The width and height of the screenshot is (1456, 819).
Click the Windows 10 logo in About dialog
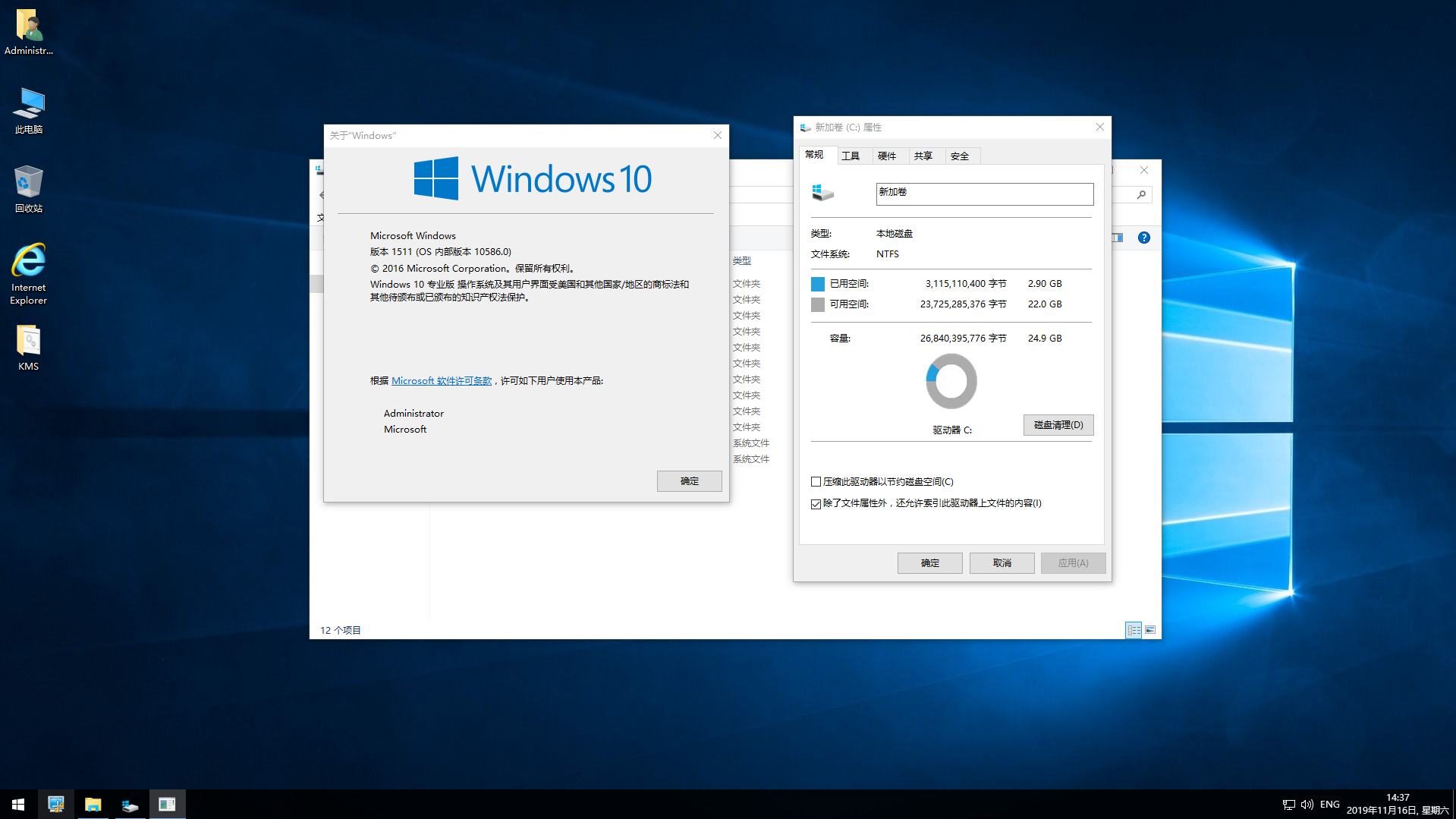(x=533, y=178)
